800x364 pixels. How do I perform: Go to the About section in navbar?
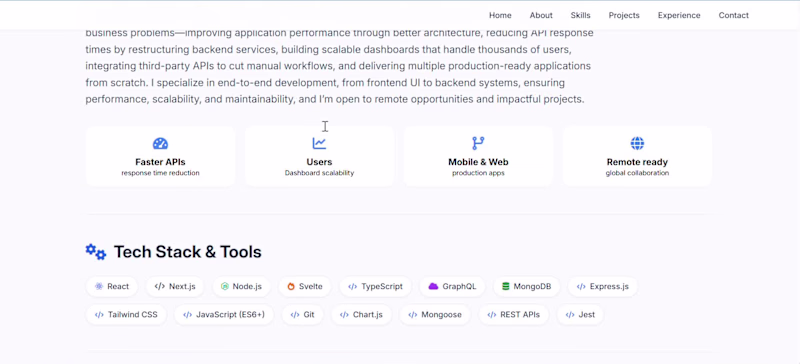(x=541, y=15)
